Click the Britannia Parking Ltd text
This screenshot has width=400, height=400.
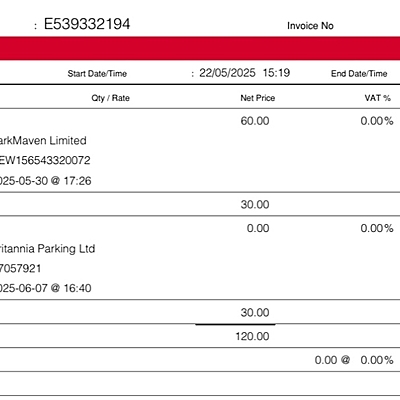pyautogui.click(x=47, y=248)
